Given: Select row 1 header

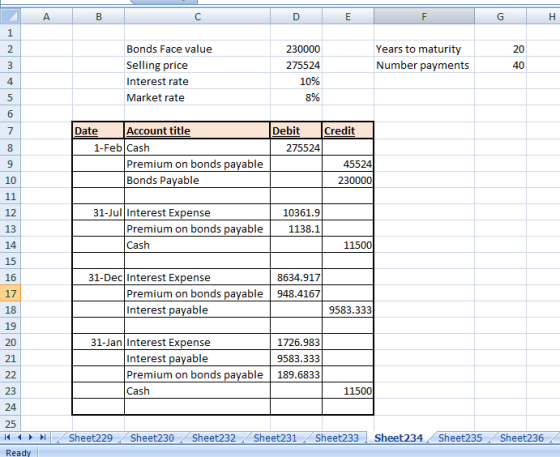Looking at the screenshot, I should (10, 33).
